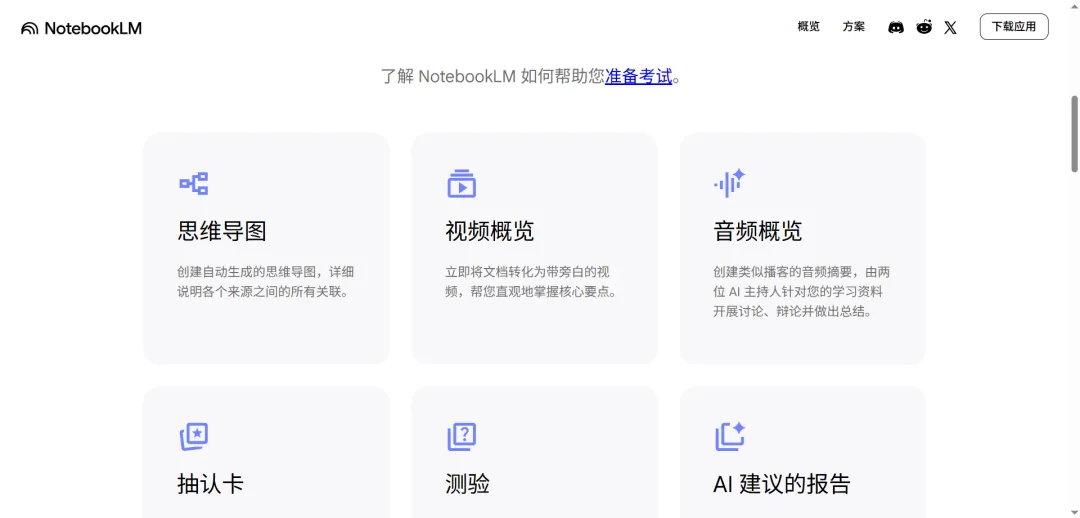The image size is (1080, 518).
Task: Select the 测验 card heading
Action: coord(468,484)
